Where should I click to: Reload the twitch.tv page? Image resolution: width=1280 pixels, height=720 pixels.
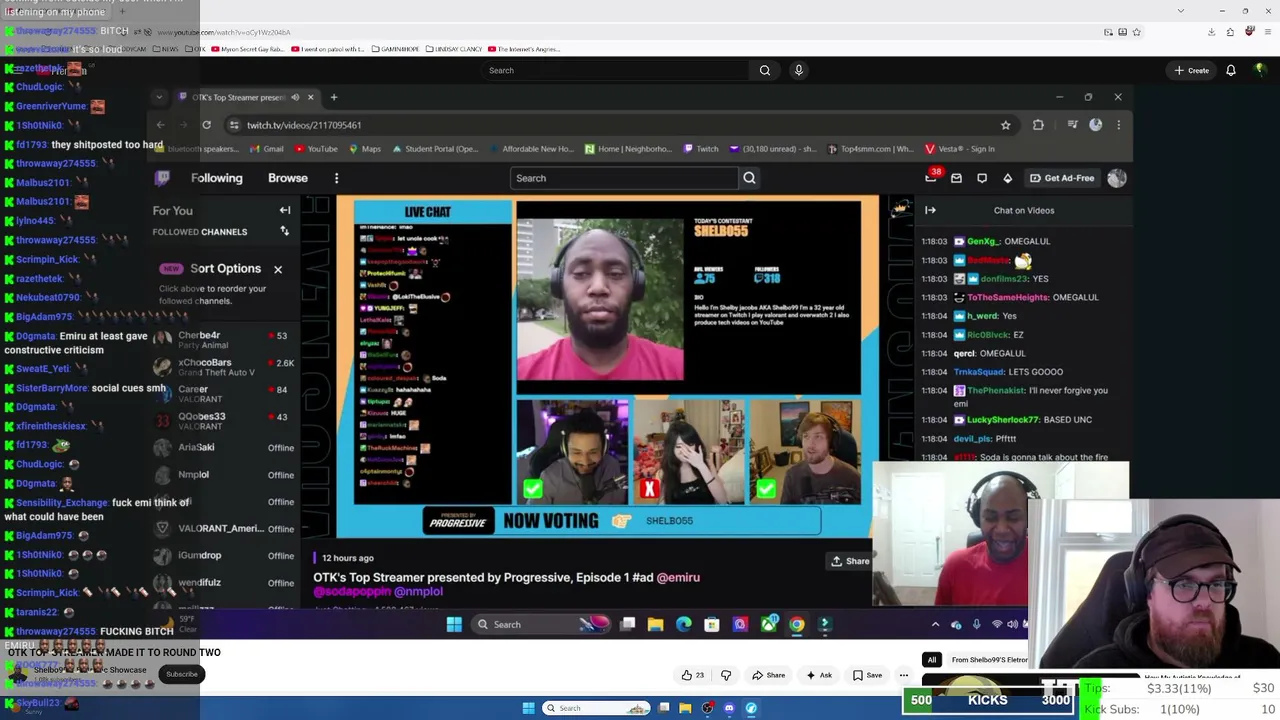pyautogui.click(x=206, y=125)
